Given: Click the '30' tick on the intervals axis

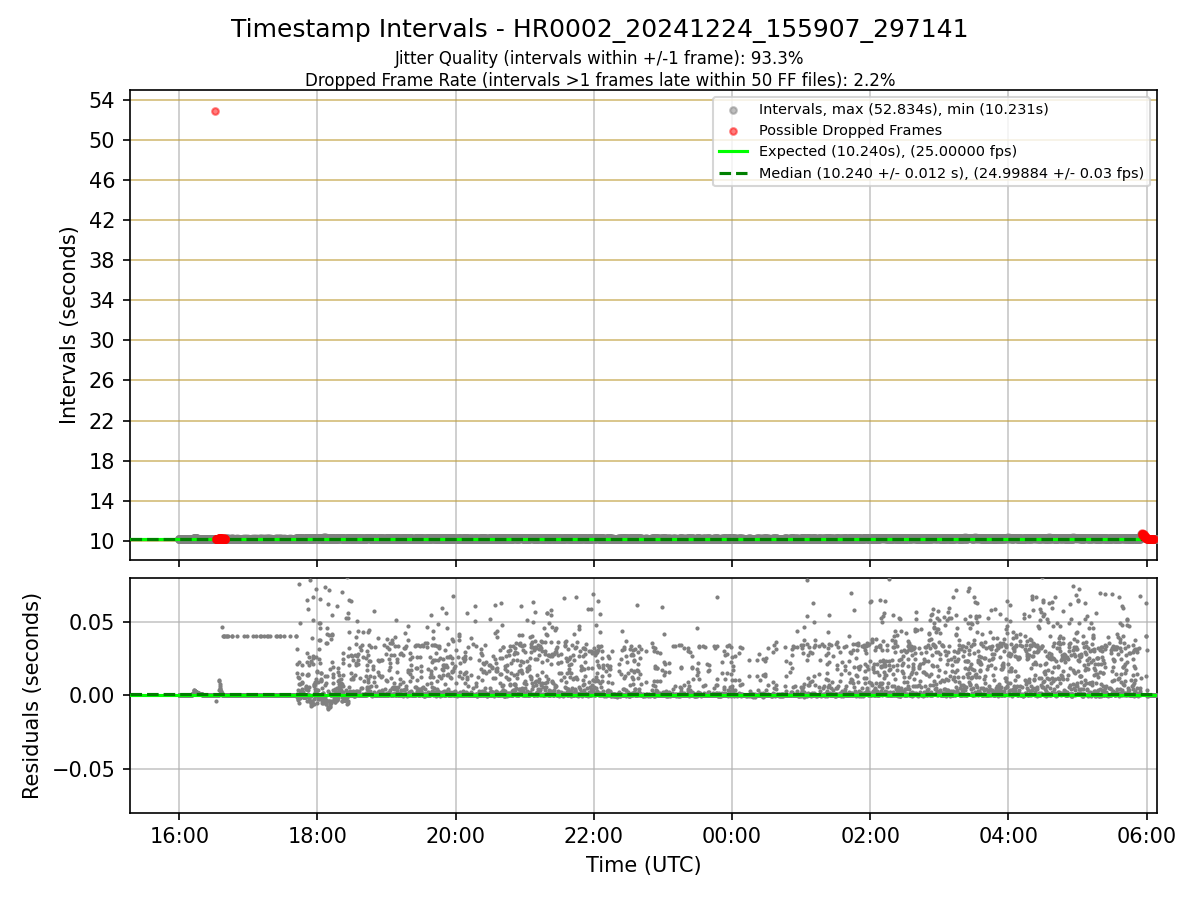Looking at the screenshot, I should click(x=104, y=341).
